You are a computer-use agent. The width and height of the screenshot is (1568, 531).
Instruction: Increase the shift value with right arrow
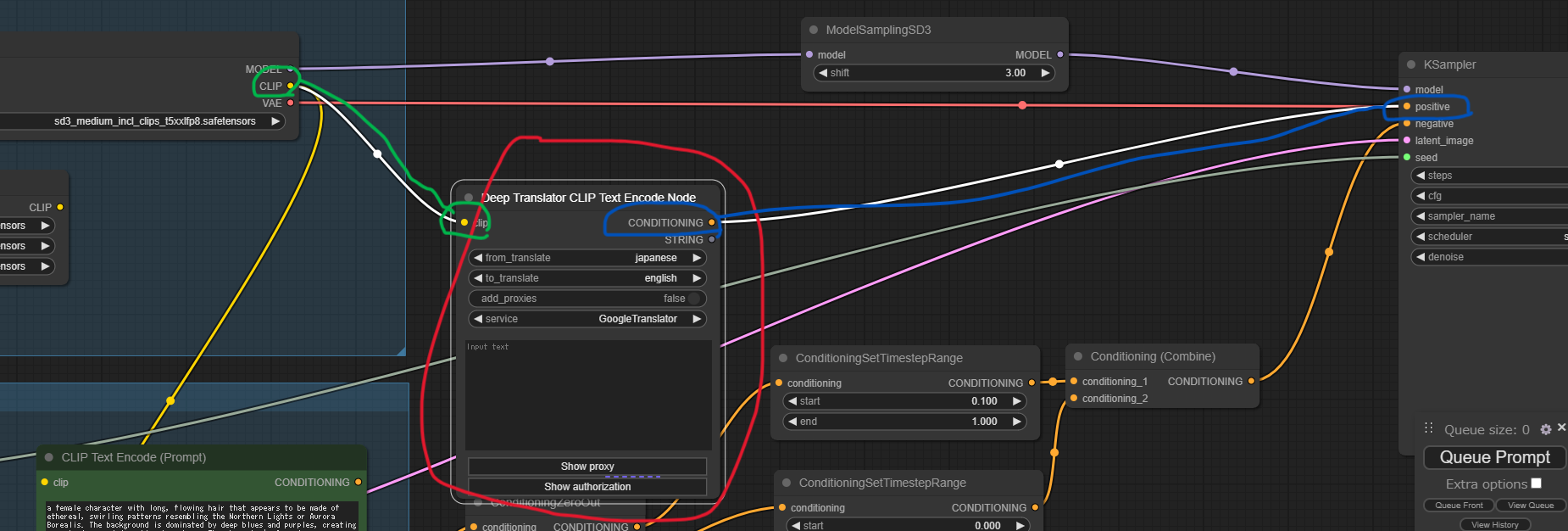tap(1045, 73)
